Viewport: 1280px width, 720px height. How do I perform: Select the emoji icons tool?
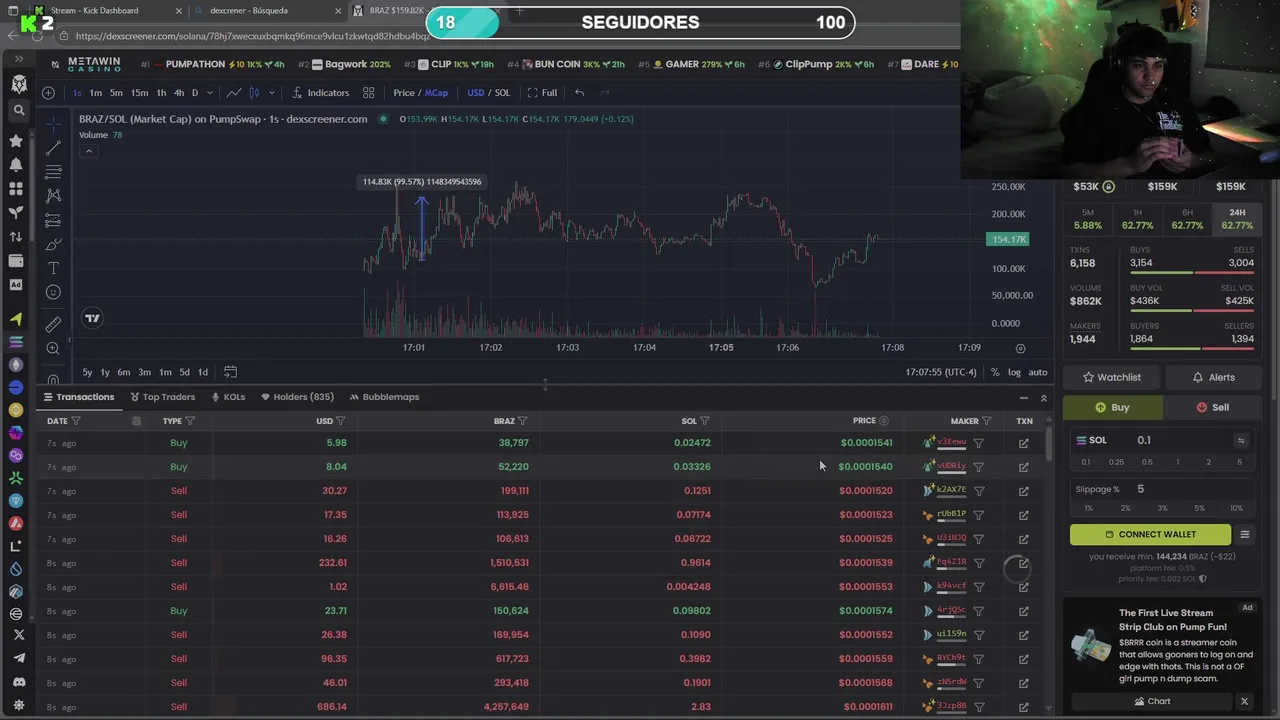tap(53, 292)
